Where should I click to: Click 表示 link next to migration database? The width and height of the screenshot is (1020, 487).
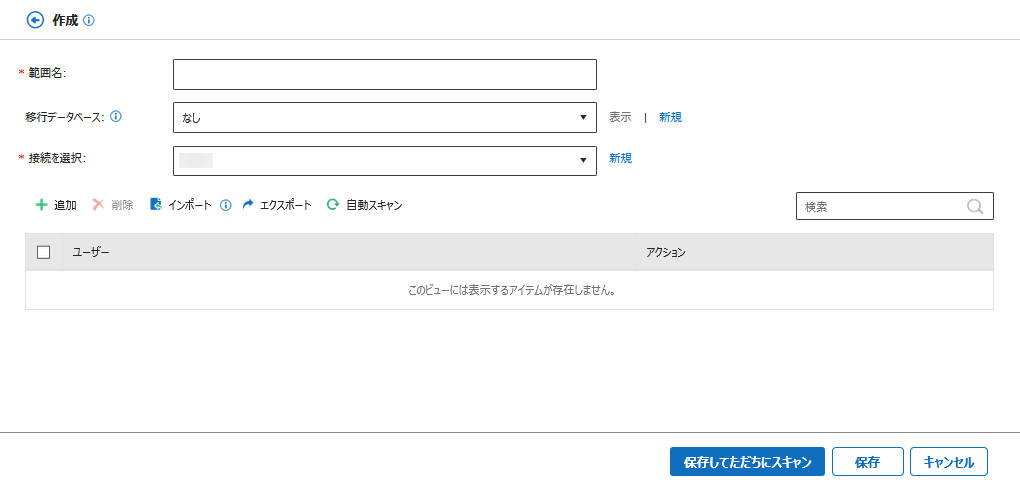pyautogui.click(x=620, y=117)
